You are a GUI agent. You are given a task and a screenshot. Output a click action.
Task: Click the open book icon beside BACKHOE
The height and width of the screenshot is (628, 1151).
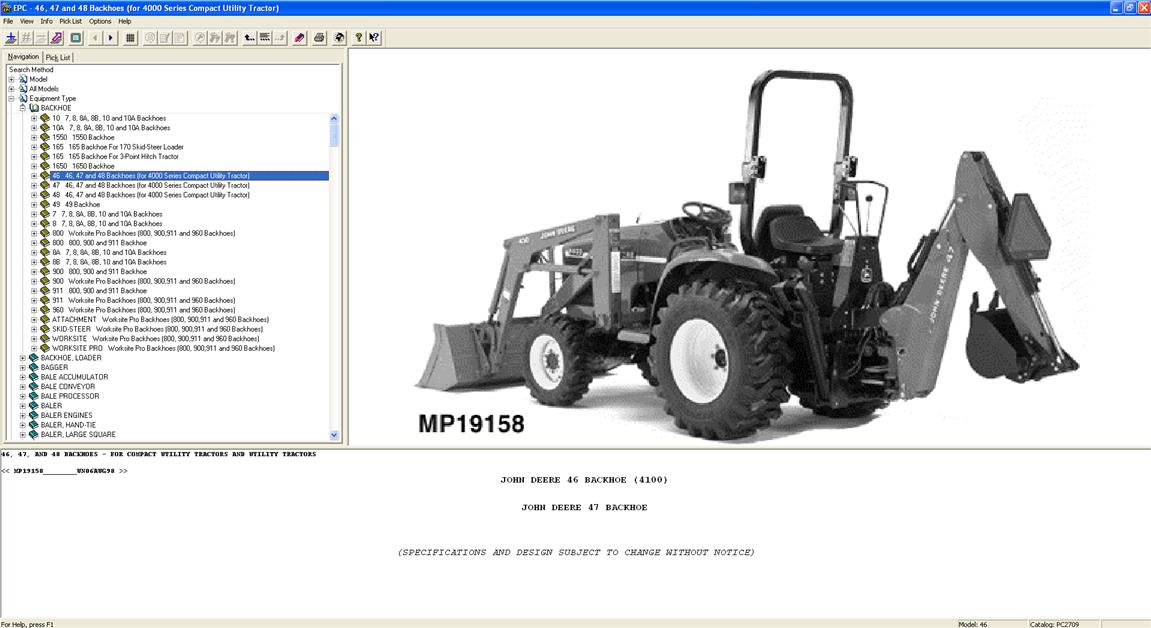coord(34,108)
